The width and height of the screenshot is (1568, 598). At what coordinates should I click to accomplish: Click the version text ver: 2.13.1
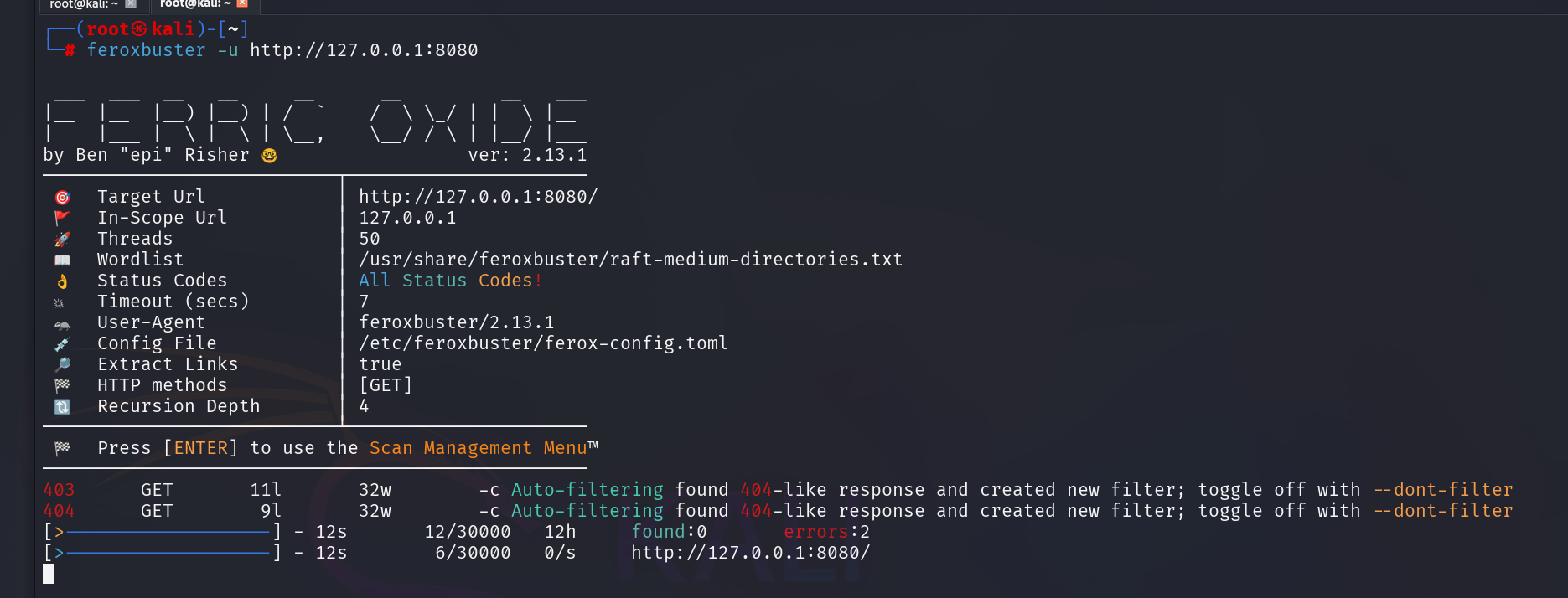point(527,155)
